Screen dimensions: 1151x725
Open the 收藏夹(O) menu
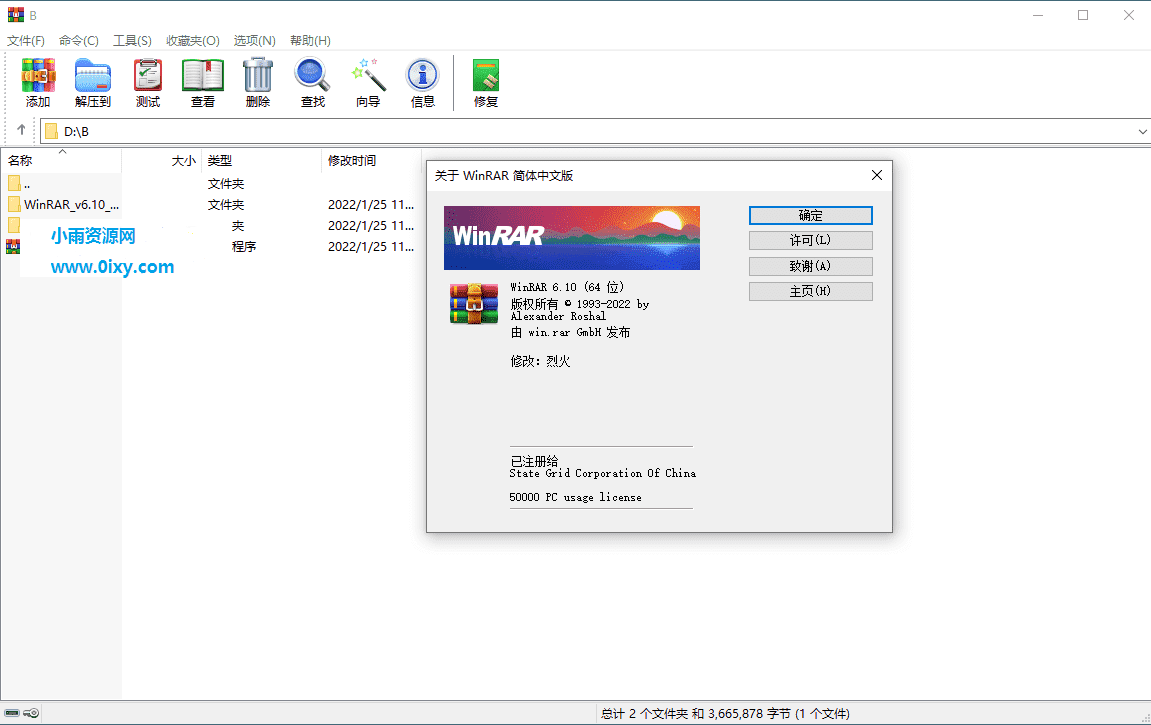[x=192, y=40]
